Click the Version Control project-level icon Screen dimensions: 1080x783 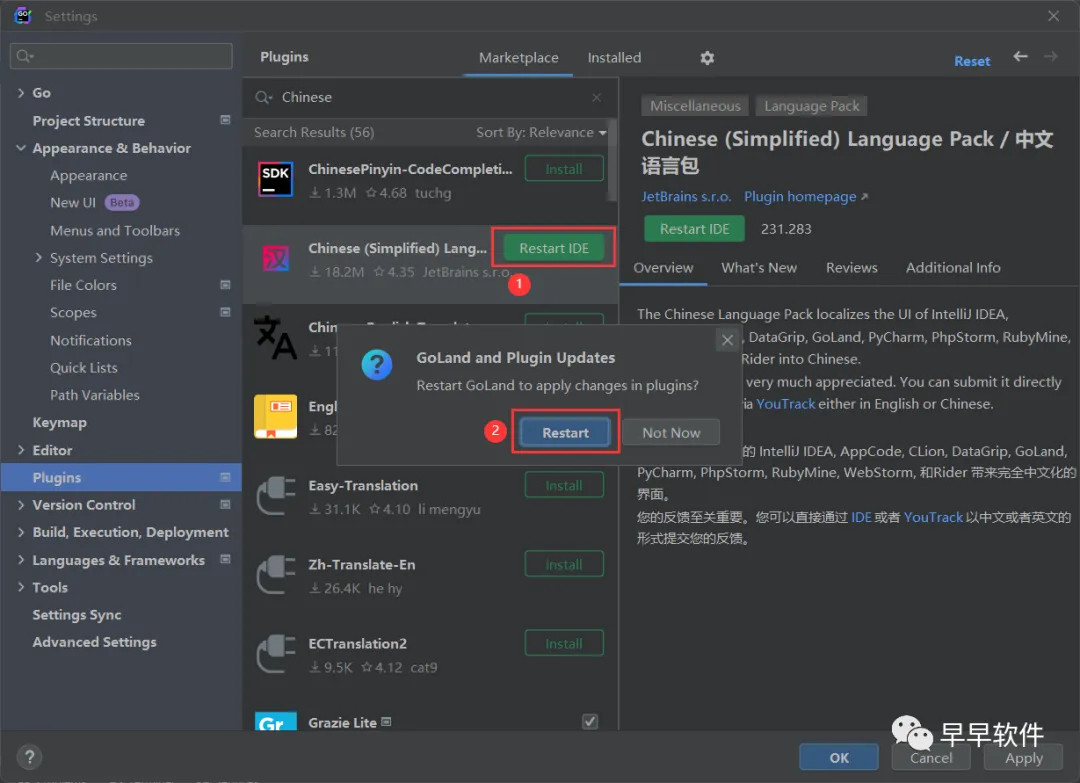[225, 504]
